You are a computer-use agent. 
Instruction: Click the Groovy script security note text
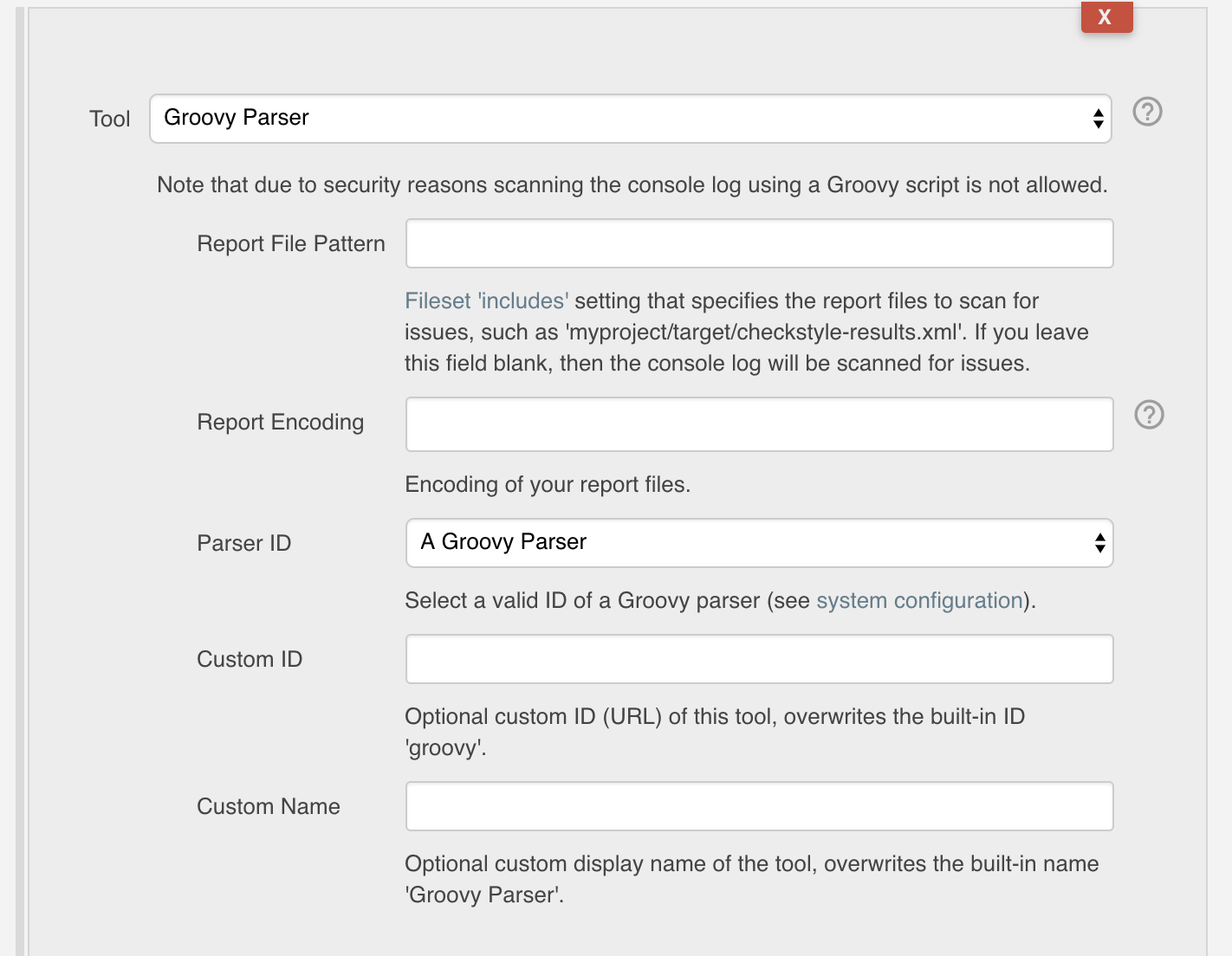[x=632, y=184]
